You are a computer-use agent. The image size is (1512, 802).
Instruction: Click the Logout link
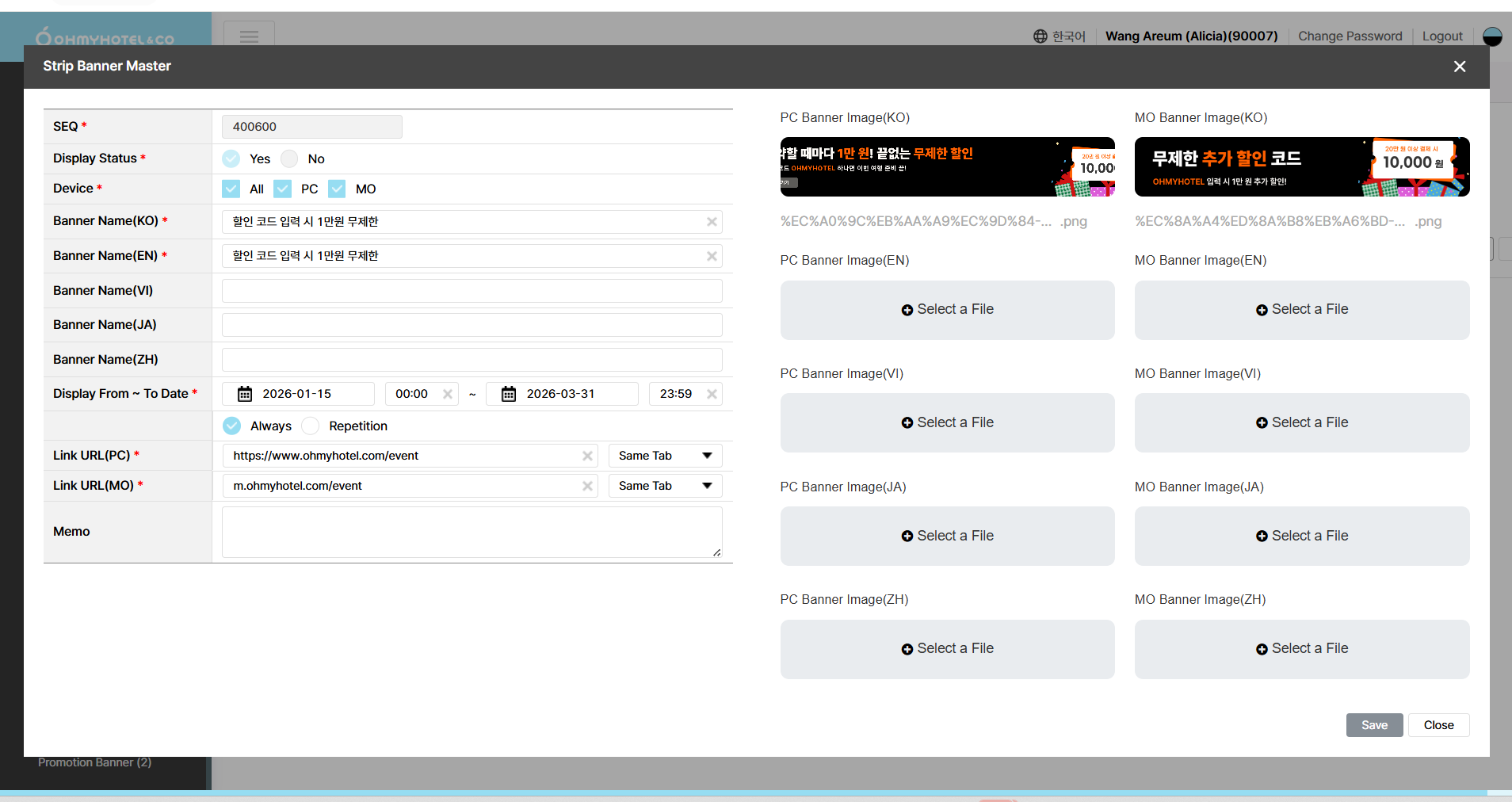(1442, 36)
